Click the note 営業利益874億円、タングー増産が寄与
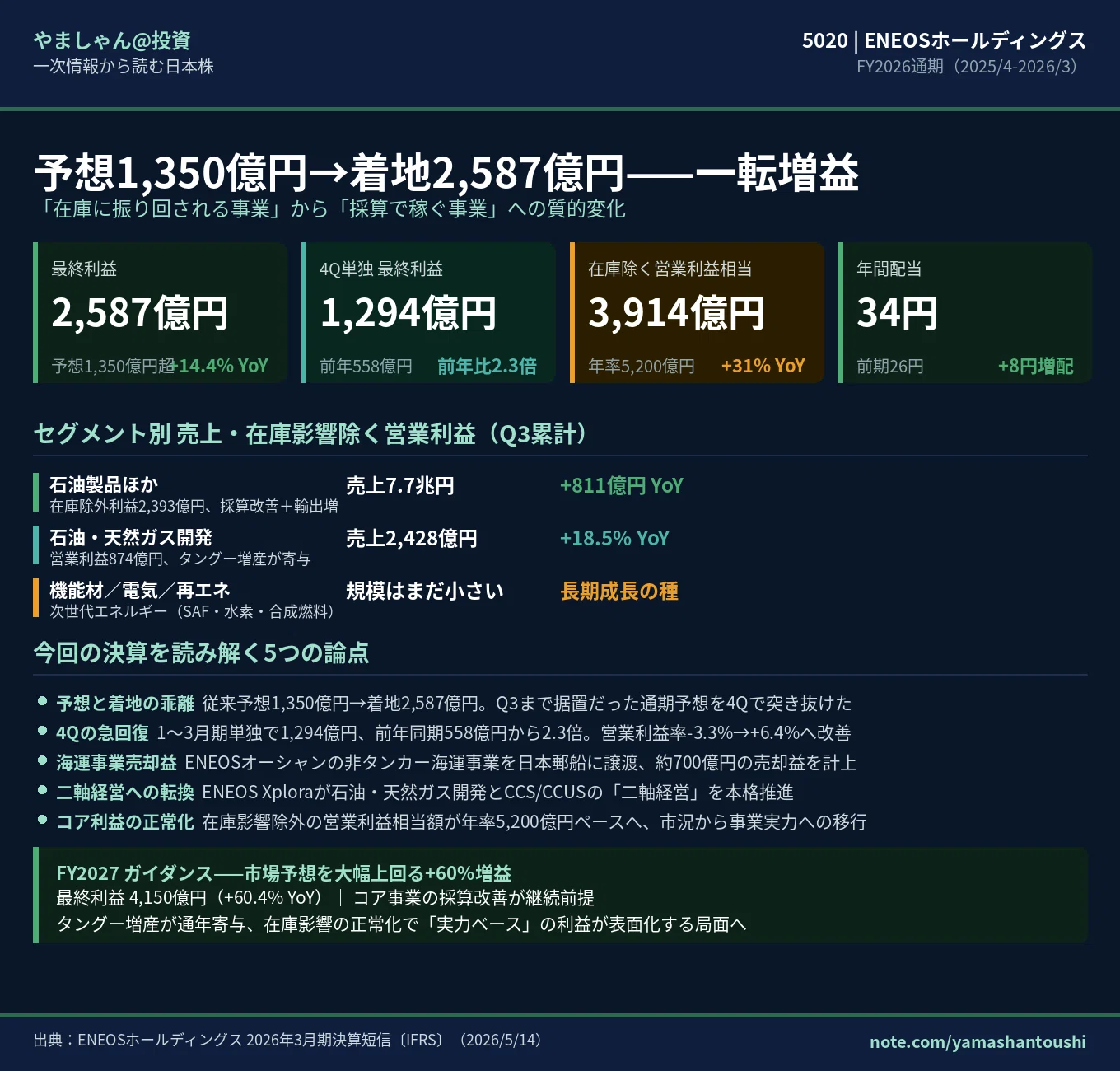1120x1071 pixels. pos(180,559)
